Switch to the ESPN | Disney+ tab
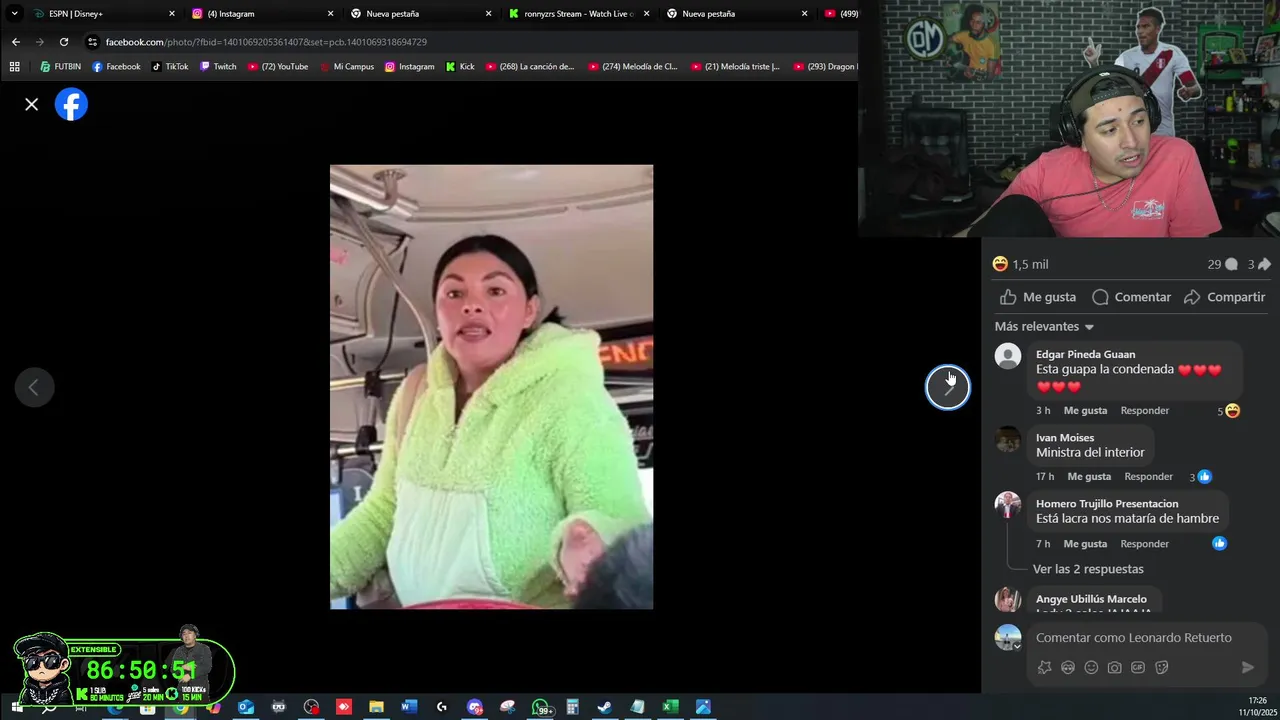The image size is (1280, 720). pos(104,14)
